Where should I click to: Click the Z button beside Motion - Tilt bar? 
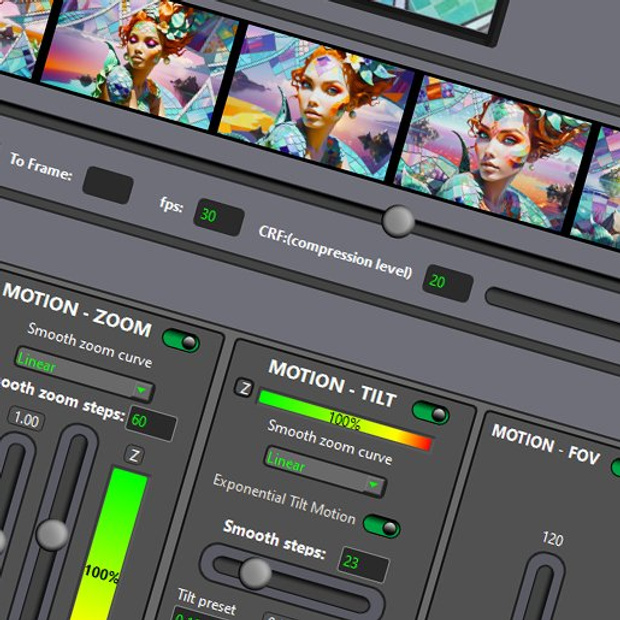[244, 388]
